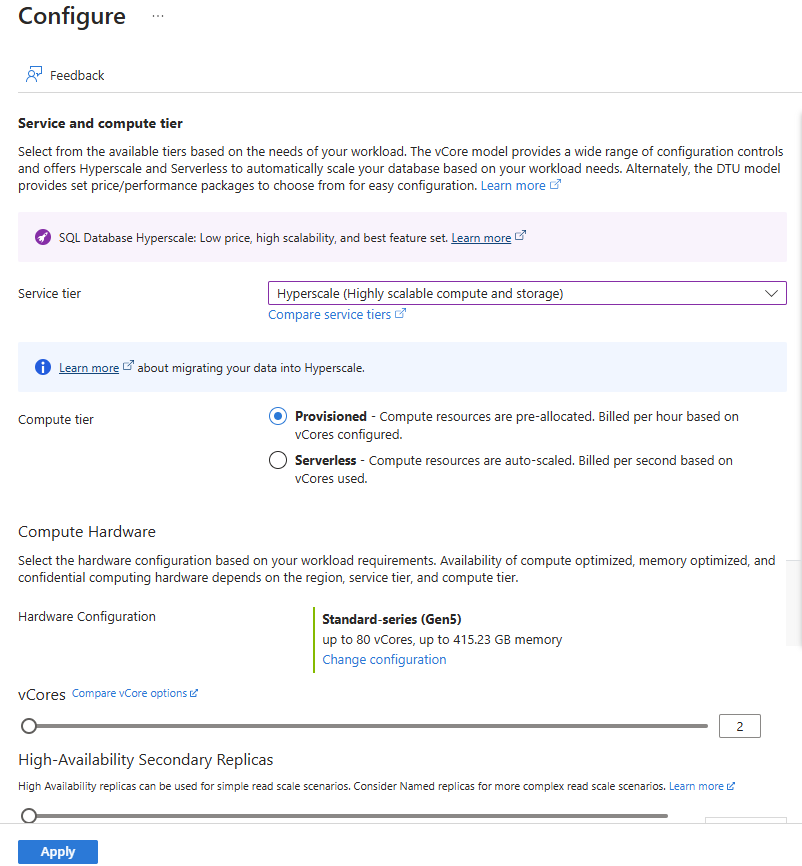Select the Provisioned compute tier option
Screen dimensions: 802x866
pyautogui.click(x=277, y=416)
